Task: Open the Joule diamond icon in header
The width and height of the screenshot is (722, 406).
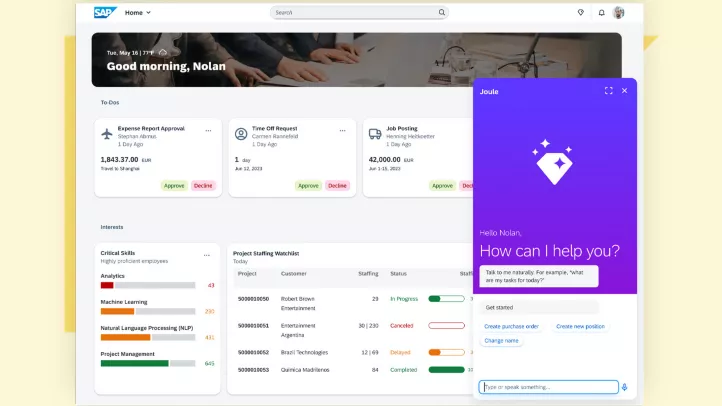Action: tap(580, 13)
